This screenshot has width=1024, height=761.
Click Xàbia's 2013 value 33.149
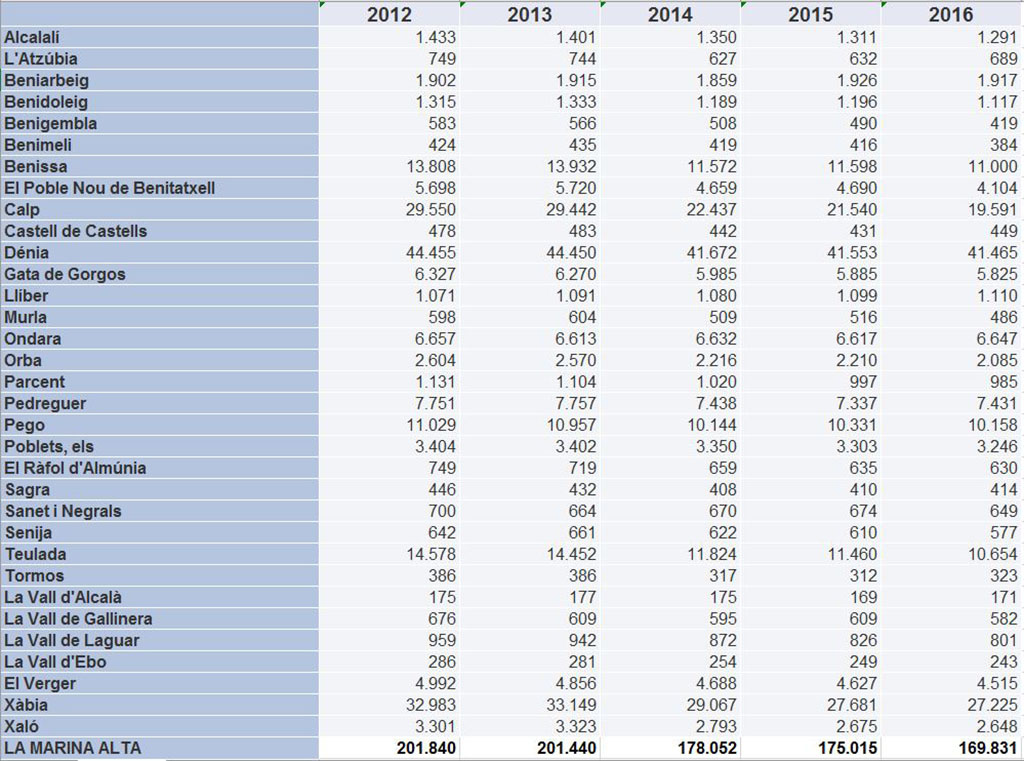click(x=530, y=705)
